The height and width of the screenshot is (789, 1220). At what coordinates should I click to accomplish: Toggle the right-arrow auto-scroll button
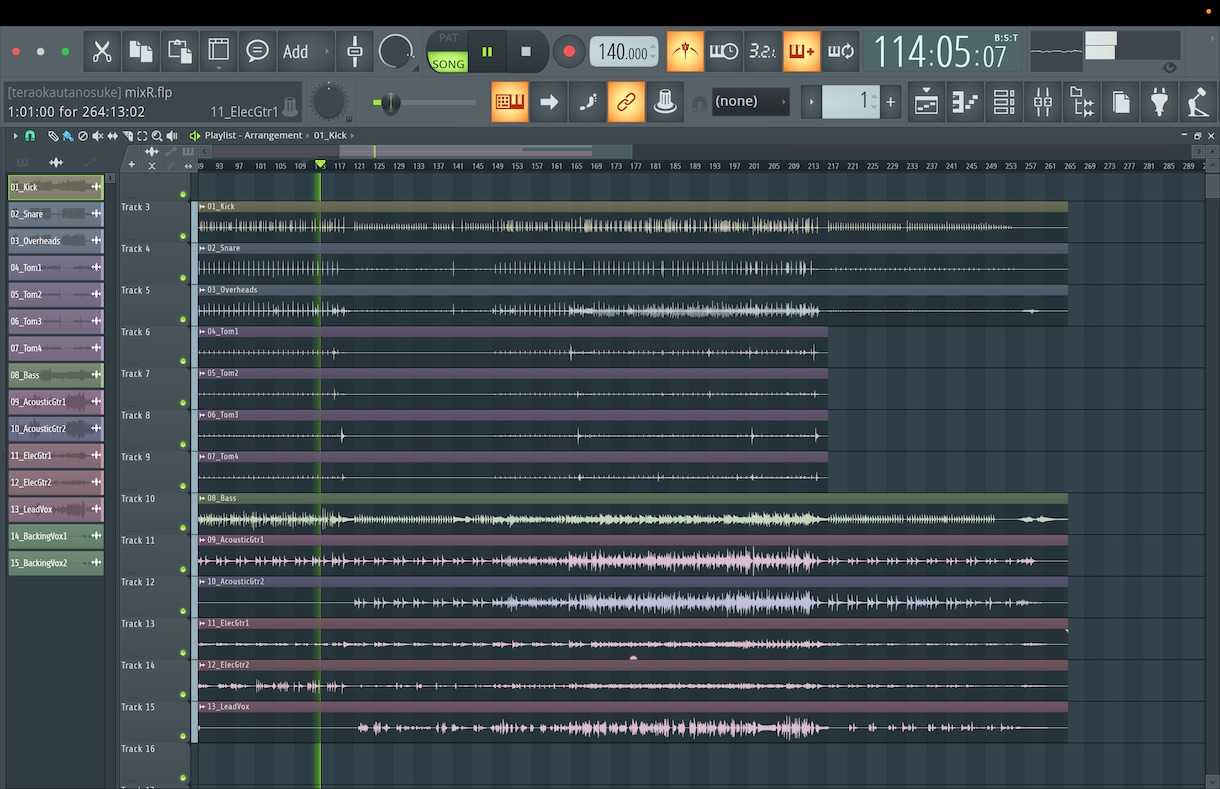[x=549, y=101]
